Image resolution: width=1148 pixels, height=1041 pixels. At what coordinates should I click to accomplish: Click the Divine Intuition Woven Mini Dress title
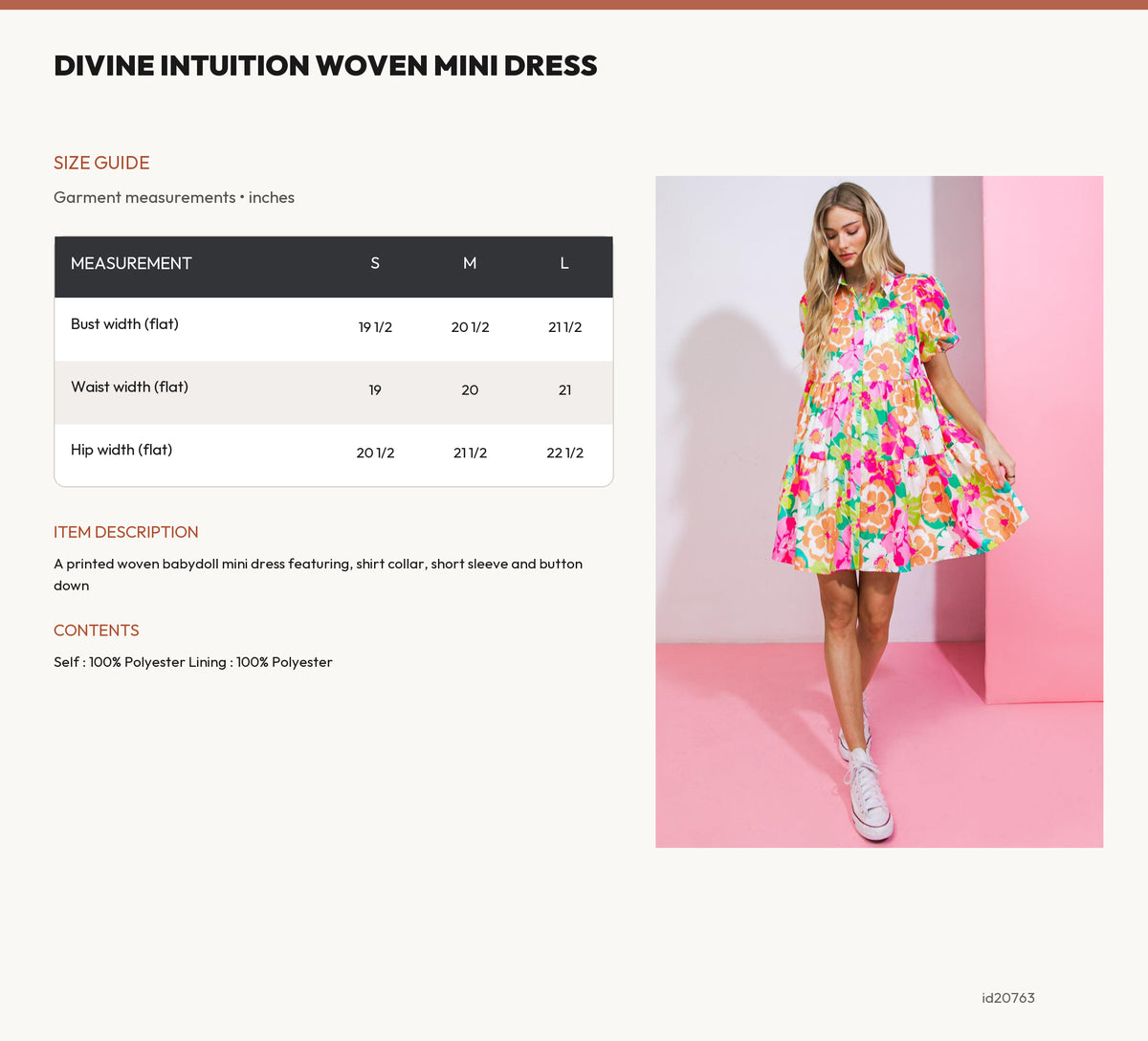(x=325, y=66)
